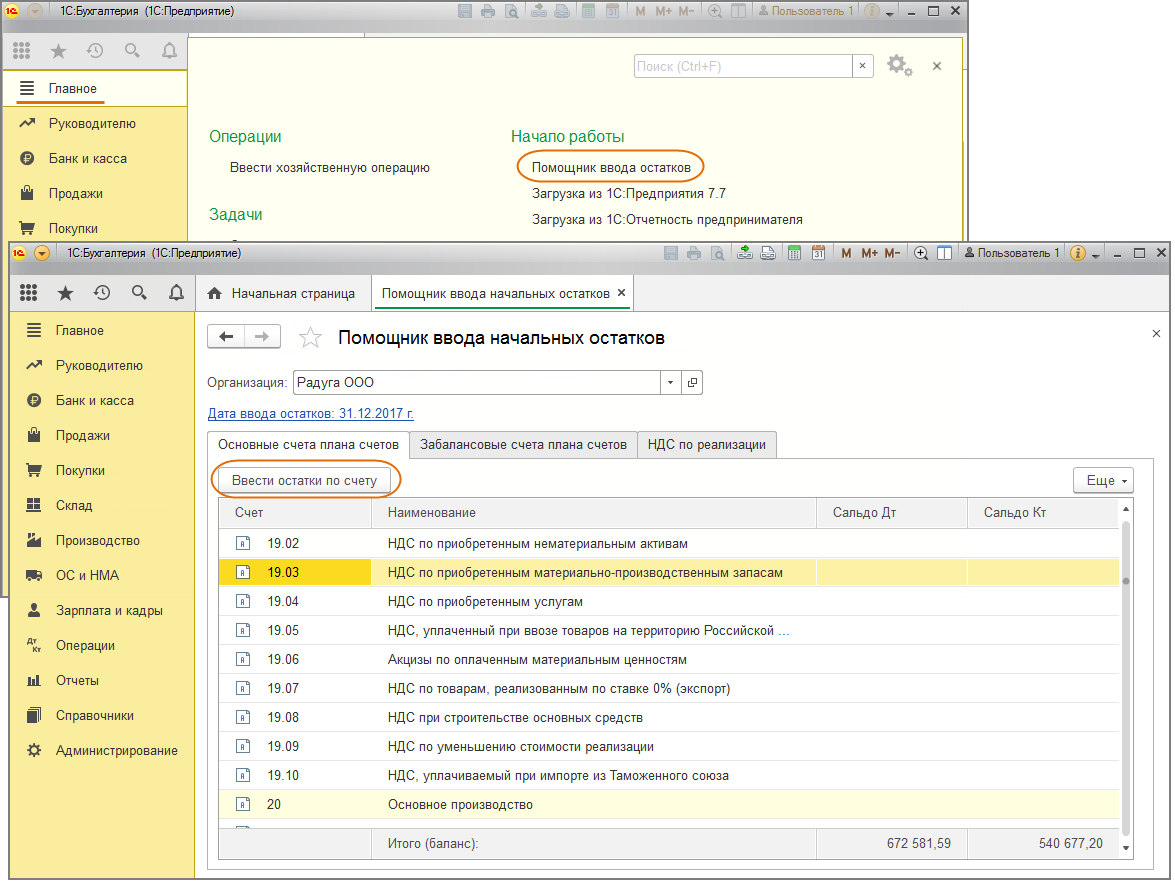Close the form with X beside title
1175x881 pixels.
(x=1156, y=333)
